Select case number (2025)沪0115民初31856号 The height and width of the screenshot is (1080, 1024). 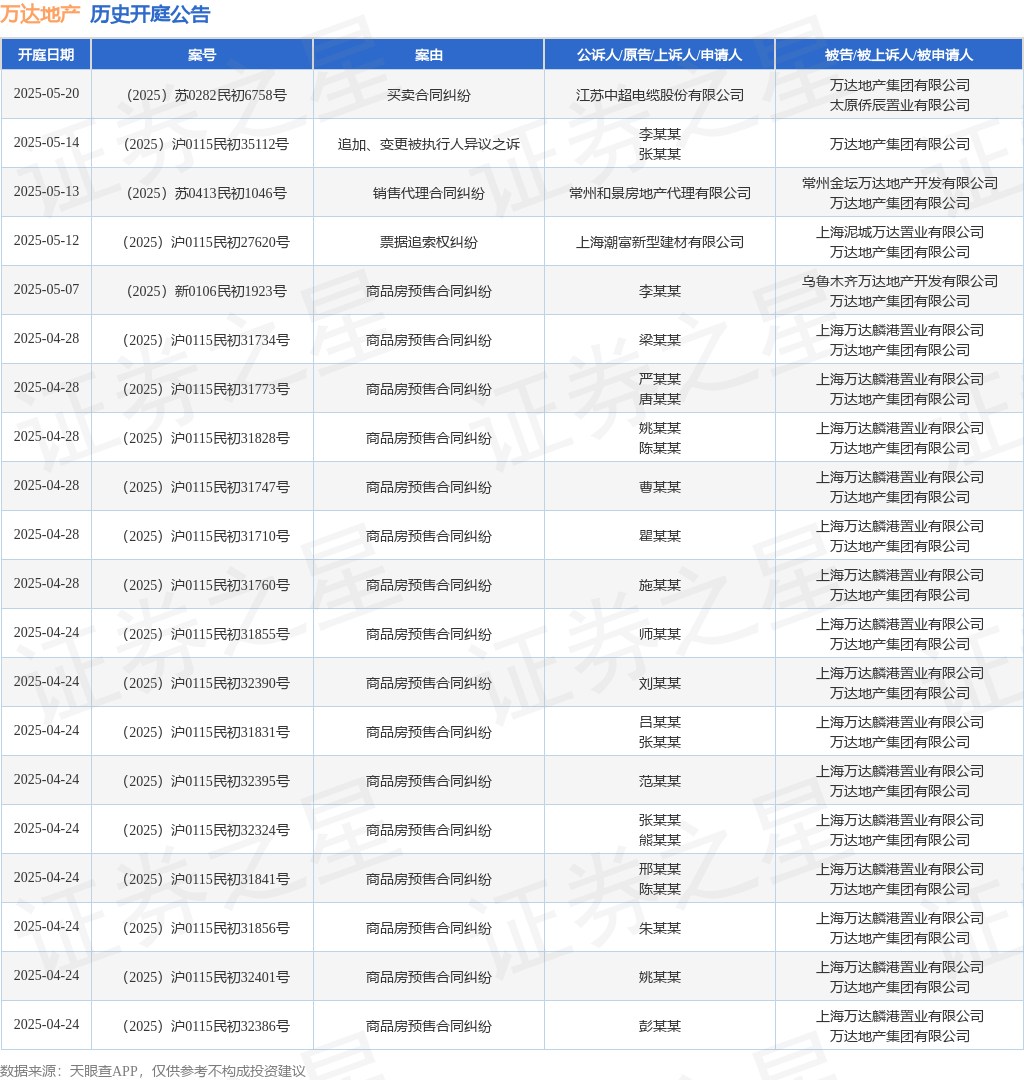(x=206, y=927)
